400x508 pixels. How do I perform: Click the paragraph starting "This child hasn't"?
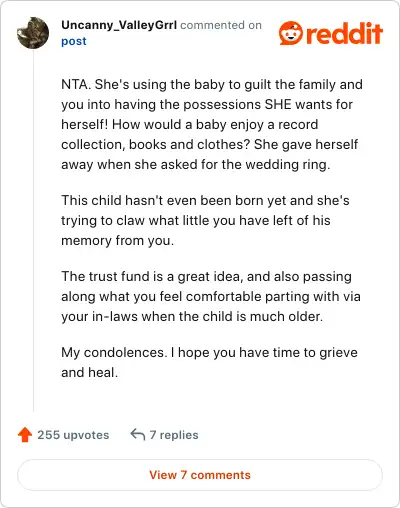point(205,220)
